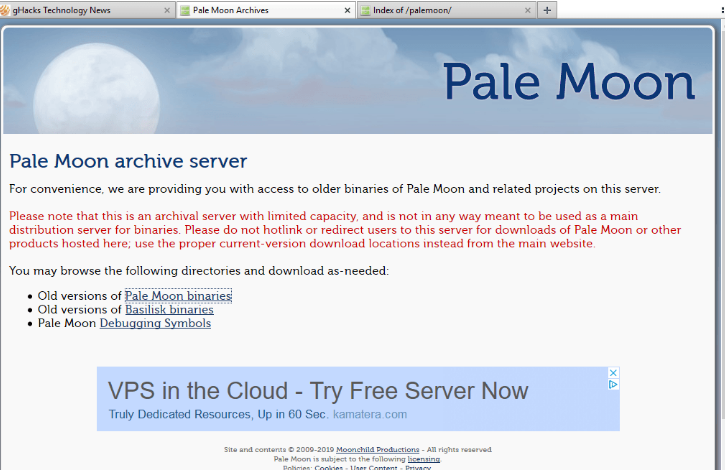
Task: Click the gHacks tab favicon
Action: point(5,10)
